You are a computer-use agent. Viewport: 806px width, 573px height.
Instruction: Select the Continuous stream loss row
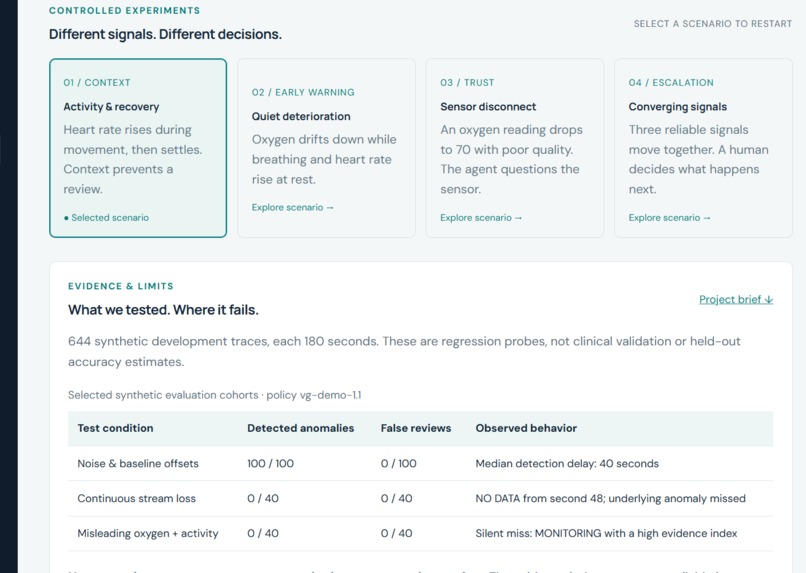[x=420, y=498]
